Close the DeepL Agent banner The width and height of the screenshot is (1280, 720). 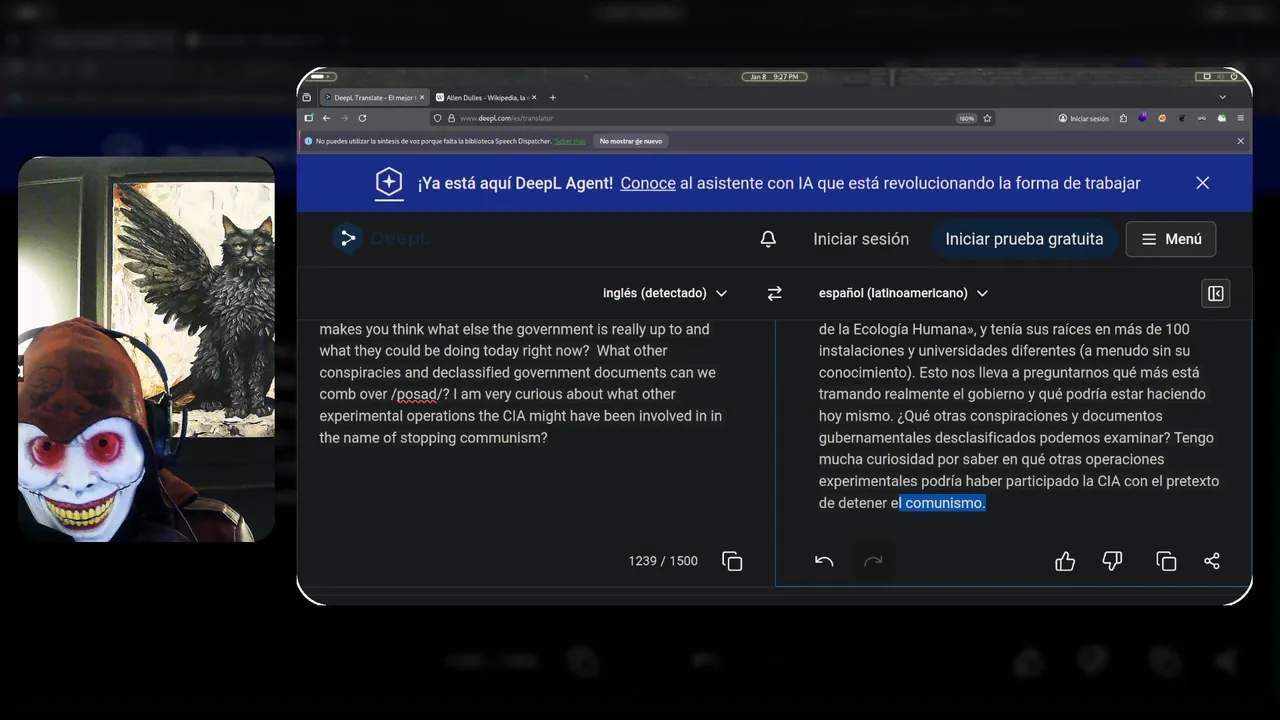(x=1203, y=183)
